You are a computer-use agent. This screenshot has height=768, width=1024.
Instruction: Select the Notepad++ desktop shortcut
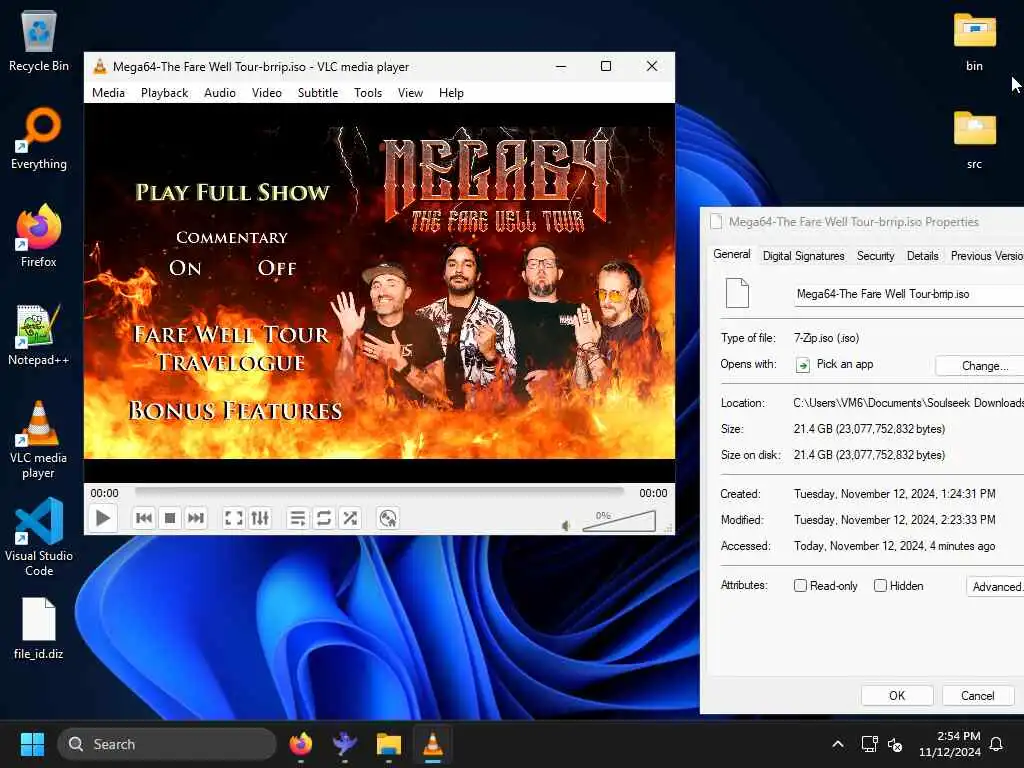click(38, 335)
